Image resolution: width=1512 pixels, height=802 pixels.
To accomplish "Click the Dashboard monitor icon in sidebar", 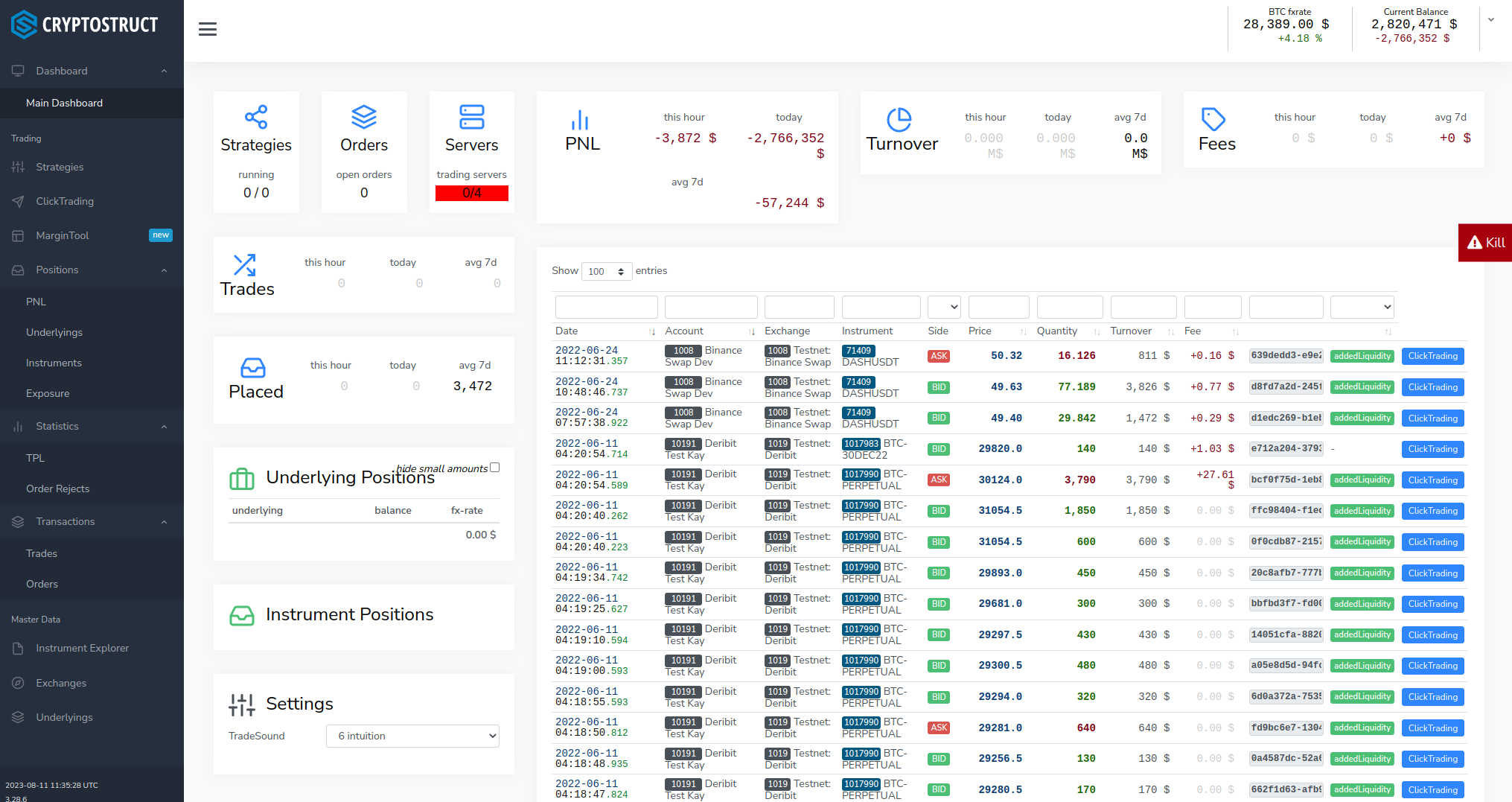I will pyautogui.click(x=18, y=71).
